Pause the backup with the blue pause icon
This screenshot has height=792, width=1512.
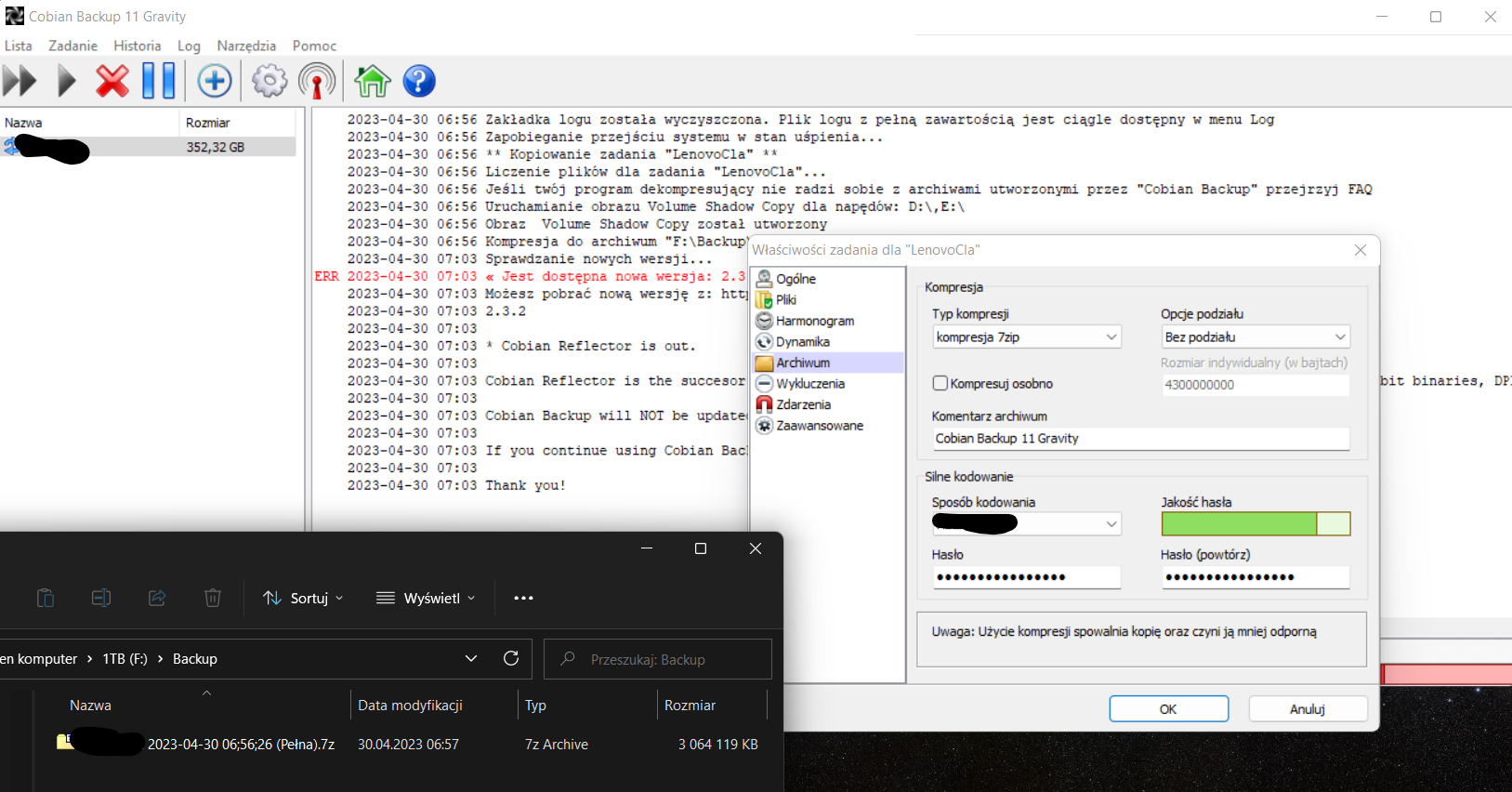[159, 81]
